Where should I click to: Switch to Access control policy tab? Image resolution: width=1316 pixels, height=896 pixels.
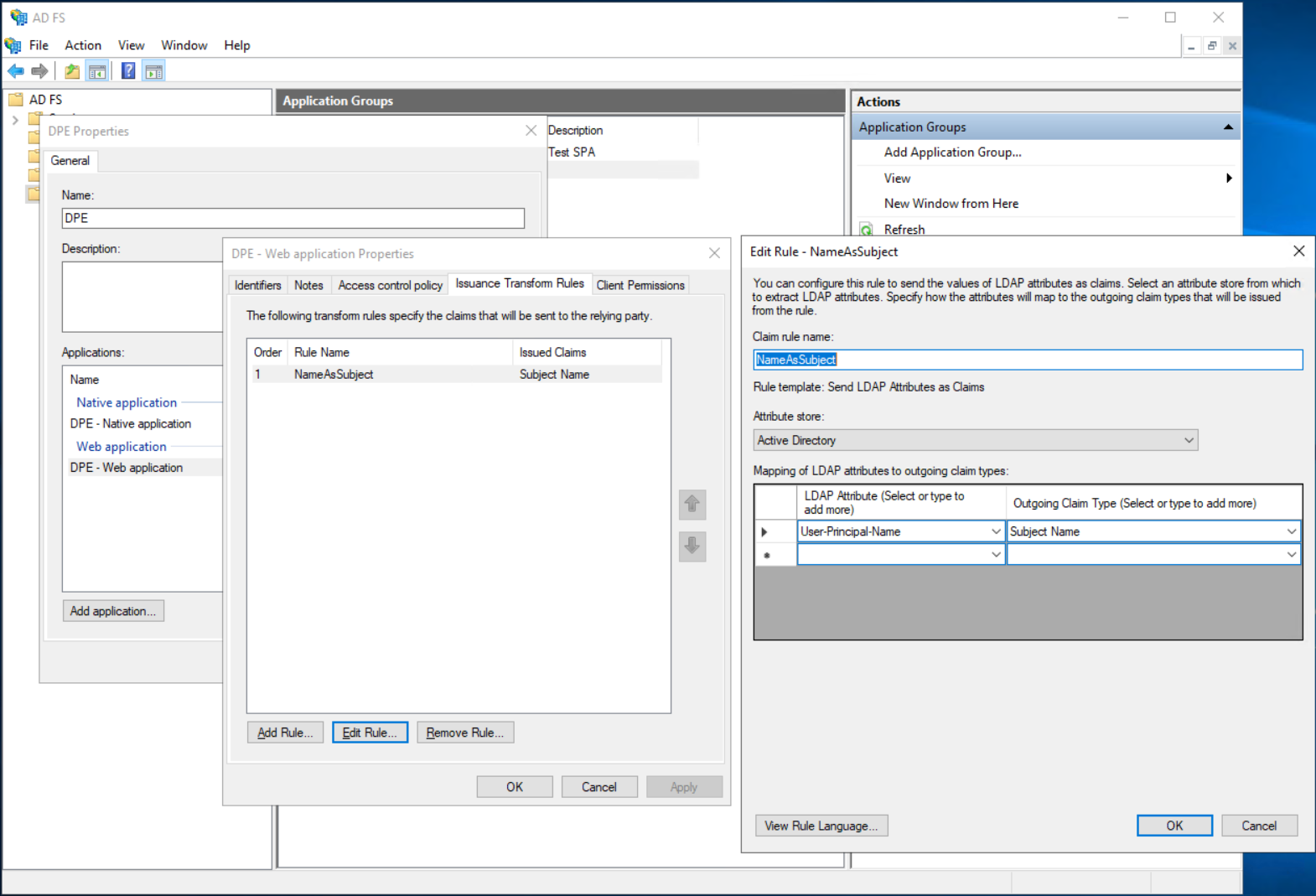390,285
